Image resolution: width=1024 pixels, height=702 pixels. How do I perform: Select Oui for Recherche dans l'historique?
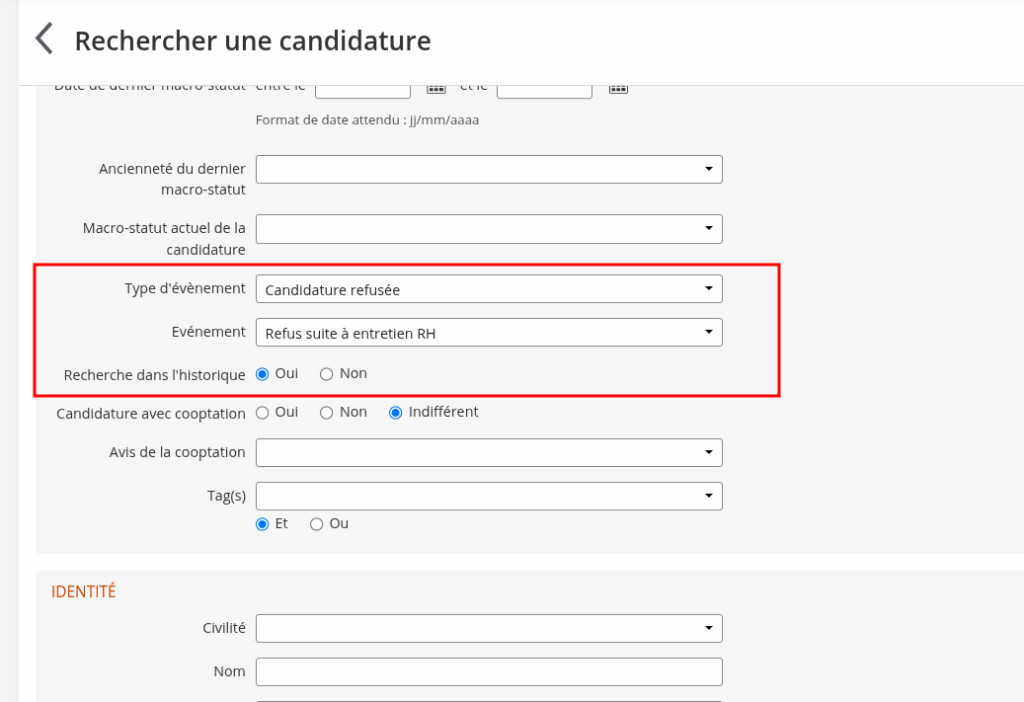point(263,374)
